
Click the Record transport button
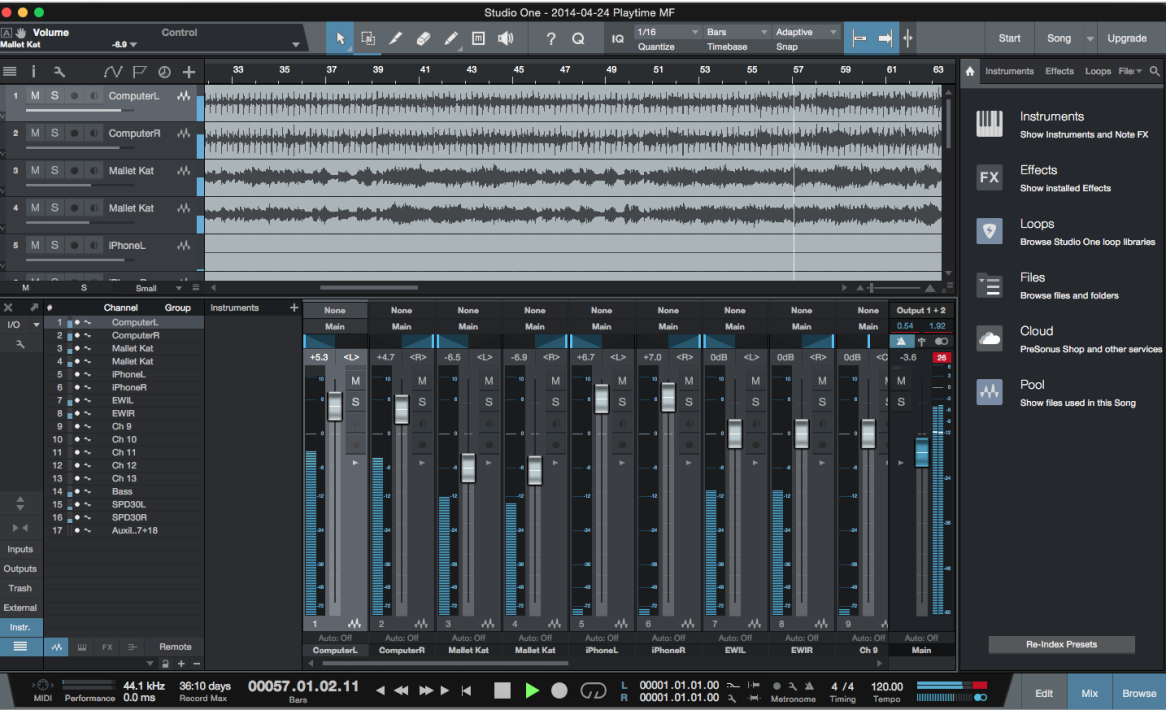[x=559, y=691]
